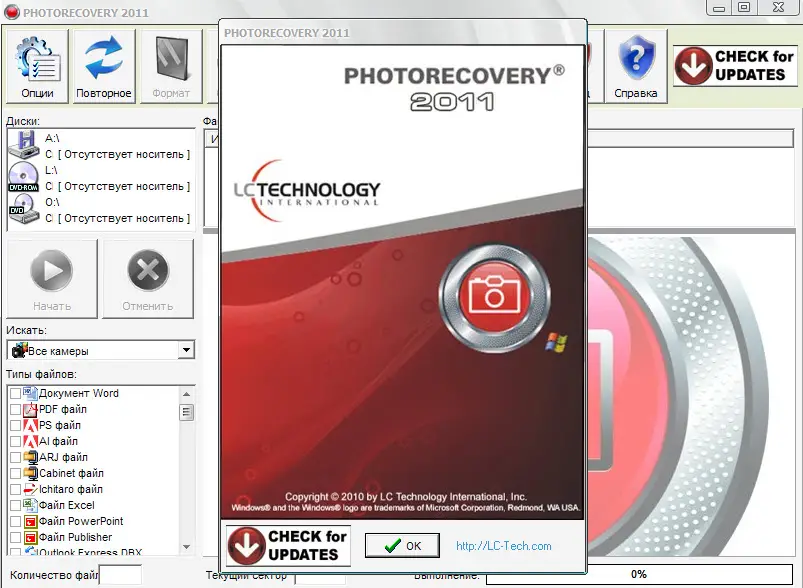Screen dimensions: 803x588
Task: Click the Начать play button
Action: (52, 279)
